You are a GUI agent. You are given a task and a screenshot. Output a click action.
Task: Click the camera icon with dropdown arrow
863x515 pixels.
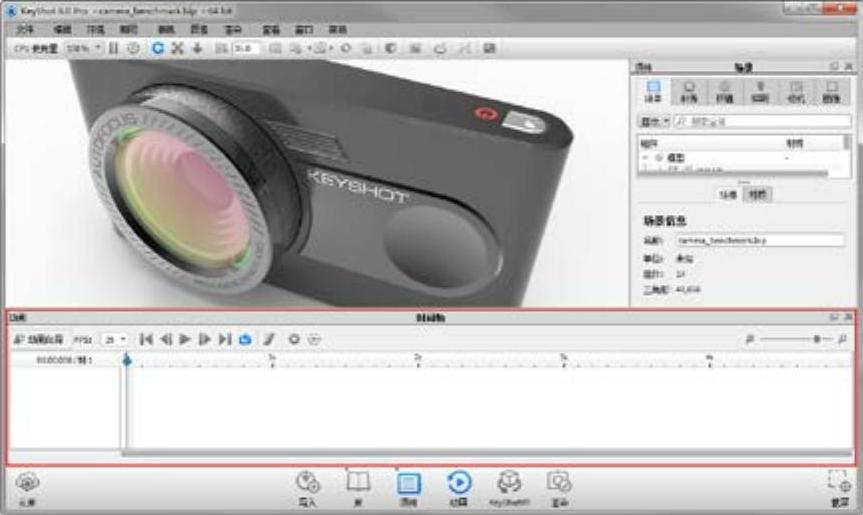[321, 48]
